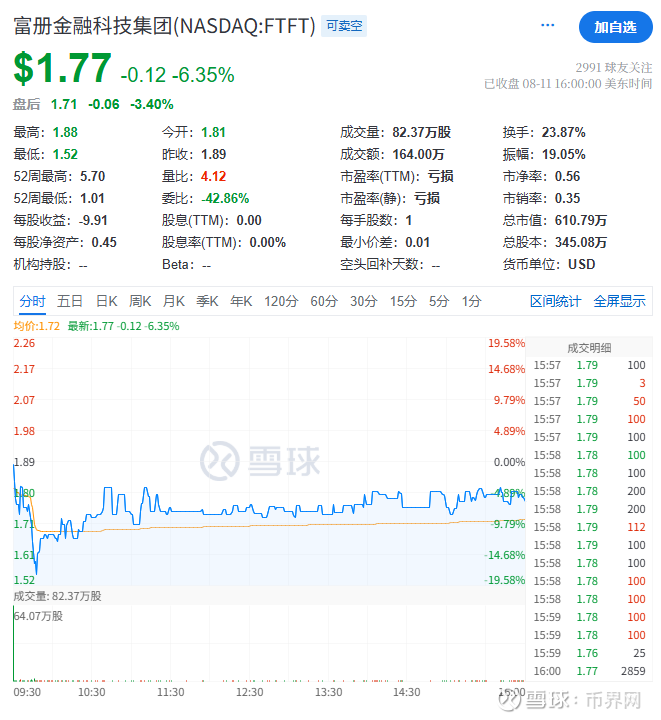
Task: Switch to the 日K chart tab
Action: (x=106, y=301)
